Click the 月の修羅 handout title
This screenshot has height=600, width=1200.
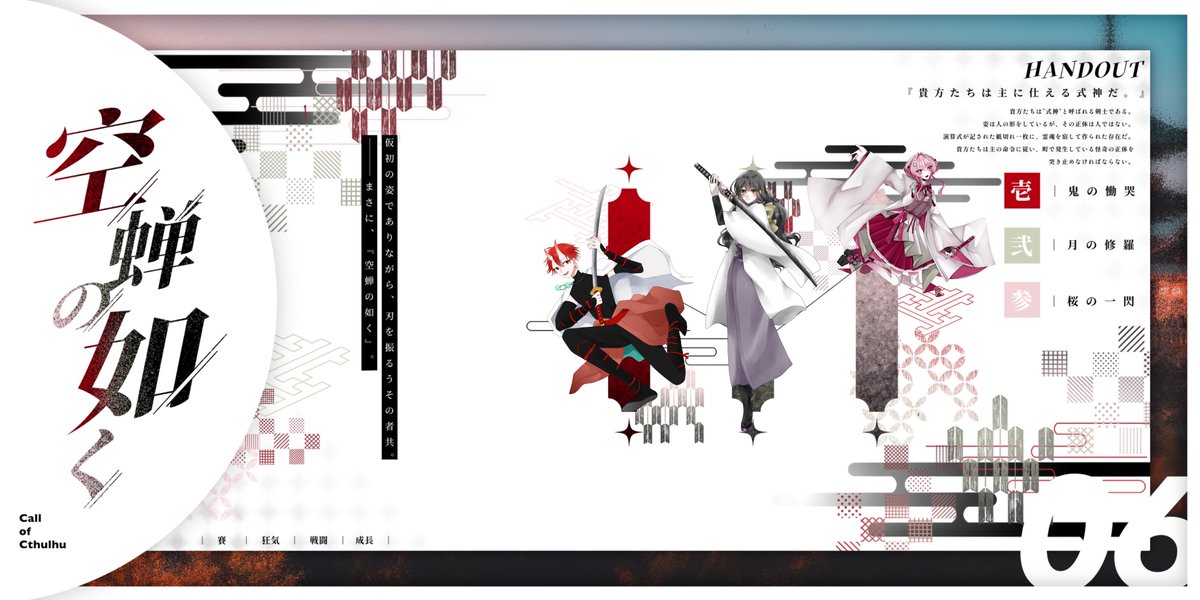point(1099,245)
